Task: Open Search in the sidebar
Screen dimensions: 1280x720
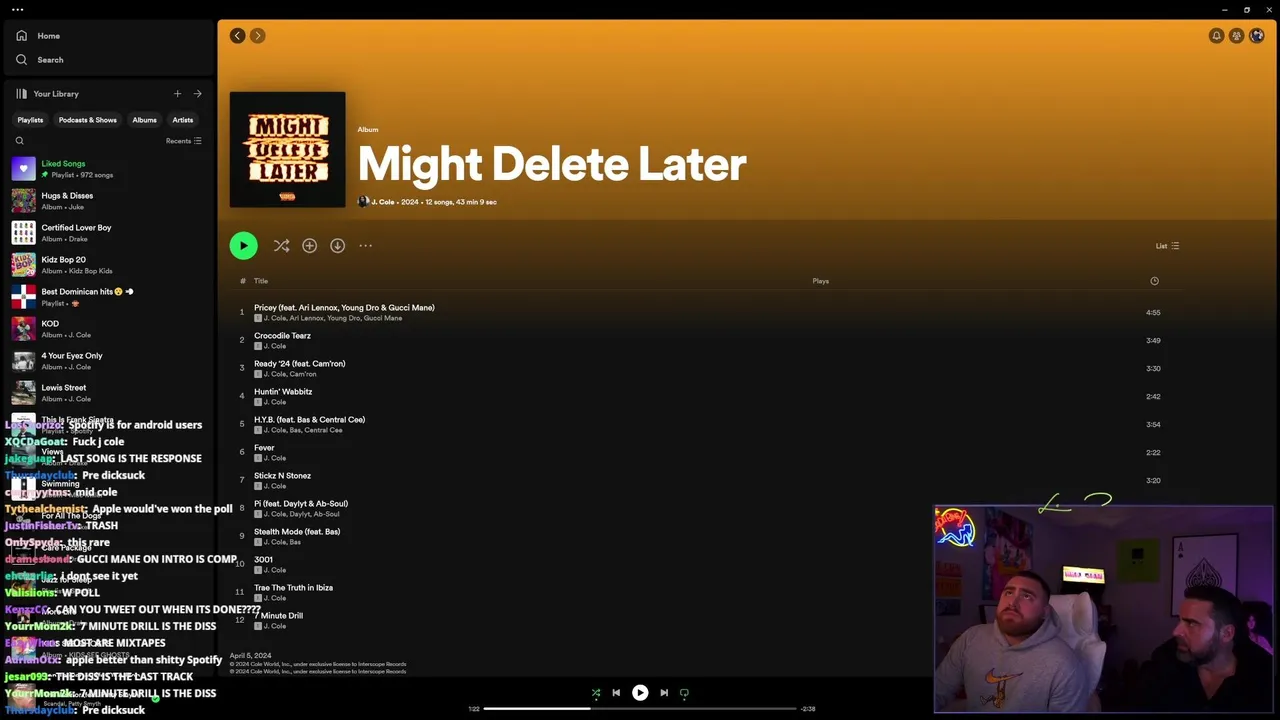Action: (x=40, y=60)
